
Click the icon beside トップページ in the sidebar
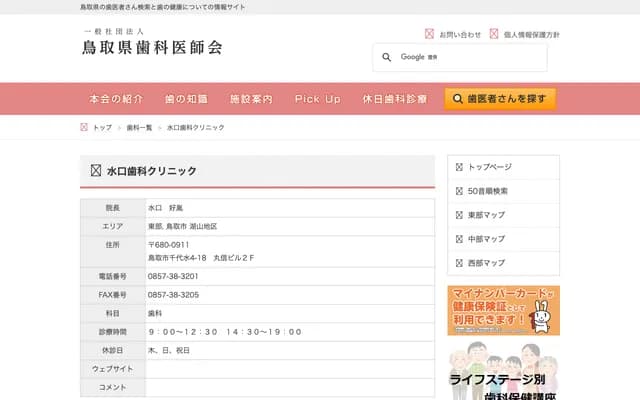click(x=459, y=167)
